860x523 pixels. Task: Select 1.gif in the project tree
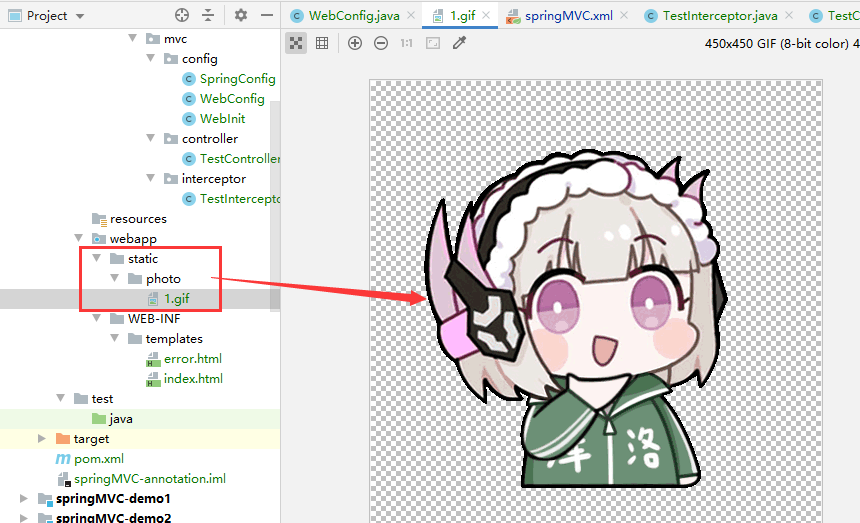coord(177,299)
